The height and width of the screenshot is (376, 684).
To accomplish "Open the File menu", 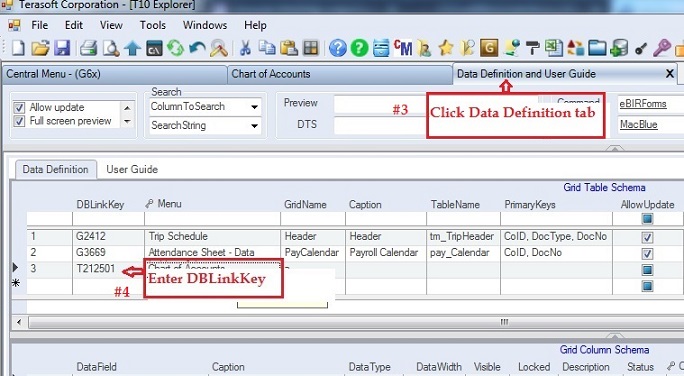I will coord(39,25).
